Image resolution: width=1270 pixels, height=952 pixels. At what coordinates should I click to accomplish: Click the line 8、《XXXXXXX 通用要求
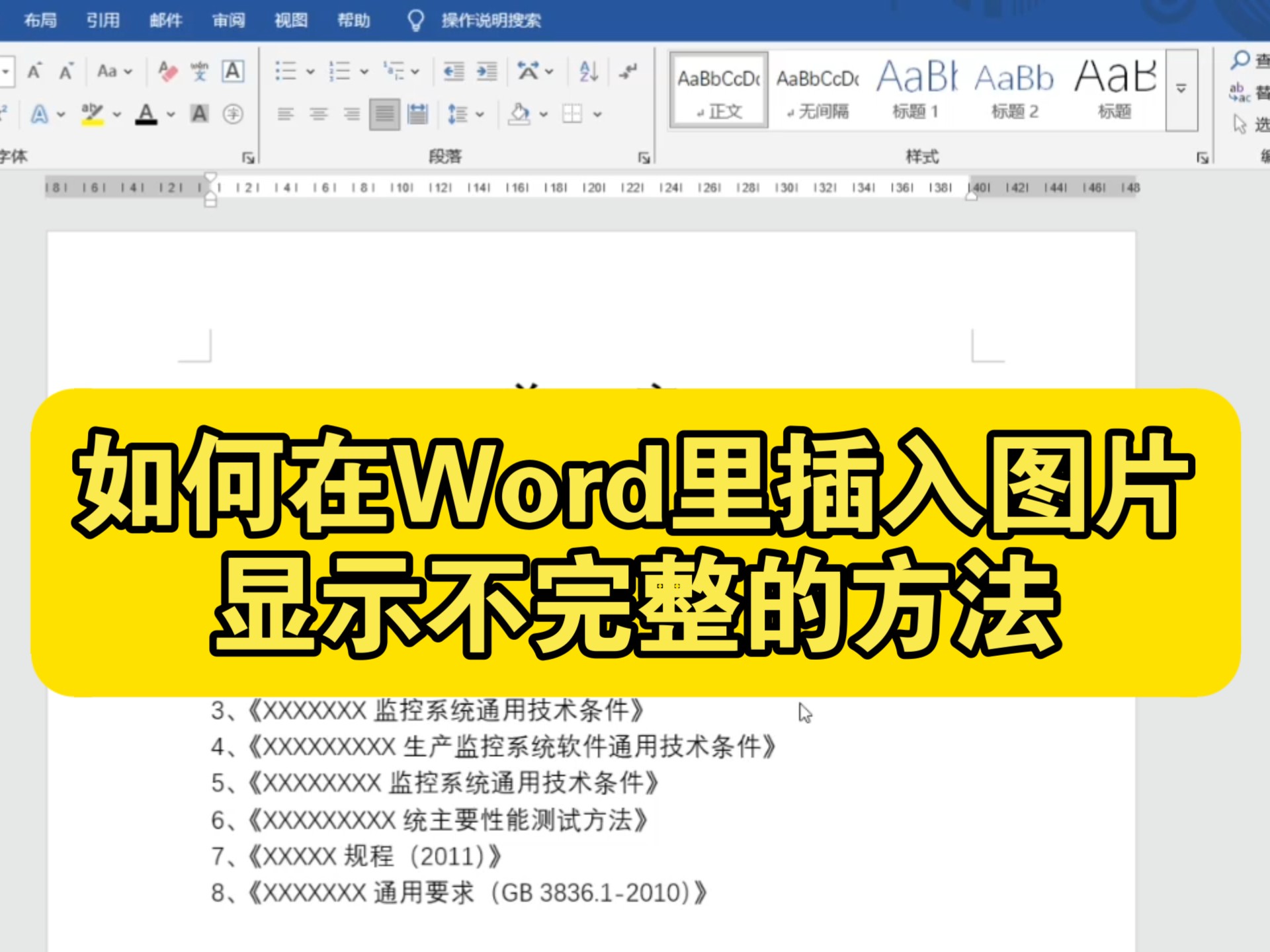point(459,892)
